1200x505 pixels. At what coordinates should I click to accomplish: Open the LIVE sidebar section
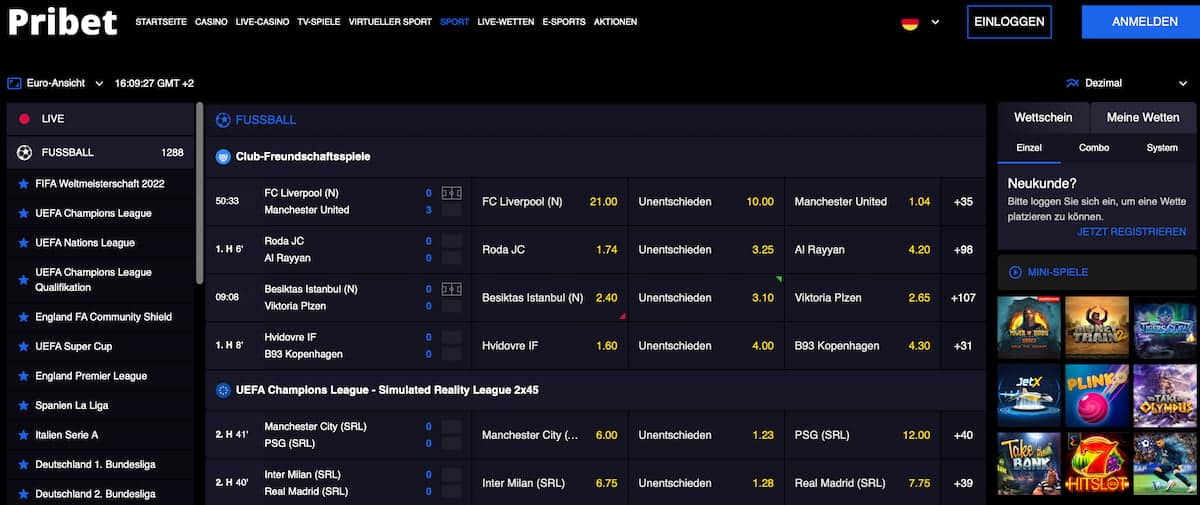[100, 119]
